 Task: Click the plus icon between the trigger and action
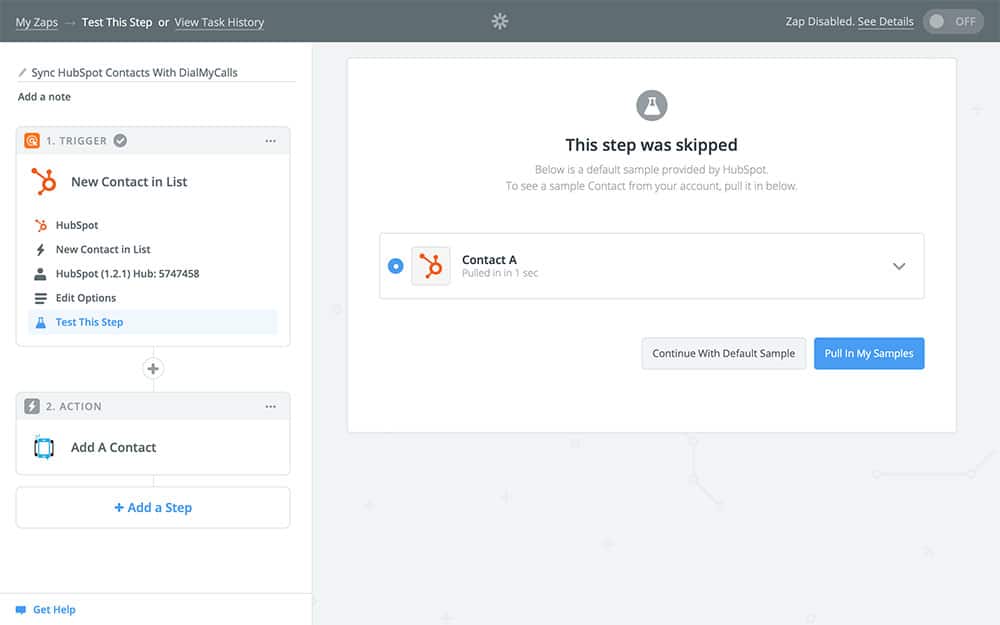pyautogui.click(x=153, y=369)
